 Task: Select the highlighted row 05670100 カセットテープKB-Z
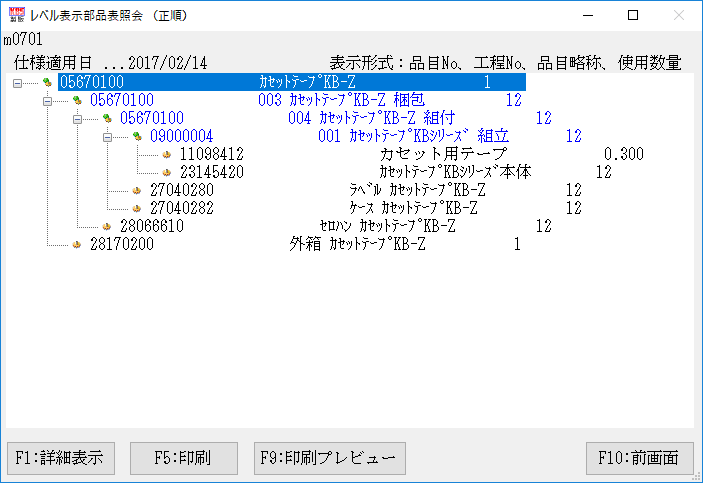tap(292, 82)
